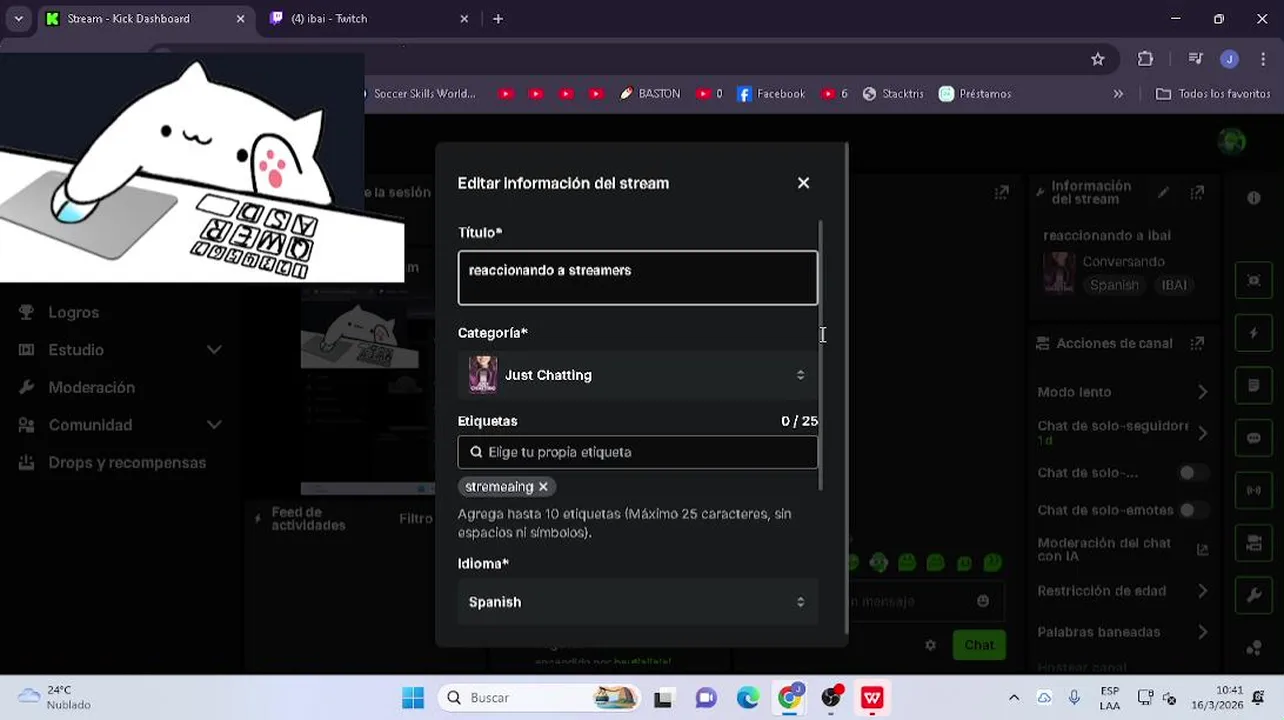This screenshot has height=720, width=1284.
Task: Open the Facebook bookmark
Action: pyautogui.click(x=771, y=93)
